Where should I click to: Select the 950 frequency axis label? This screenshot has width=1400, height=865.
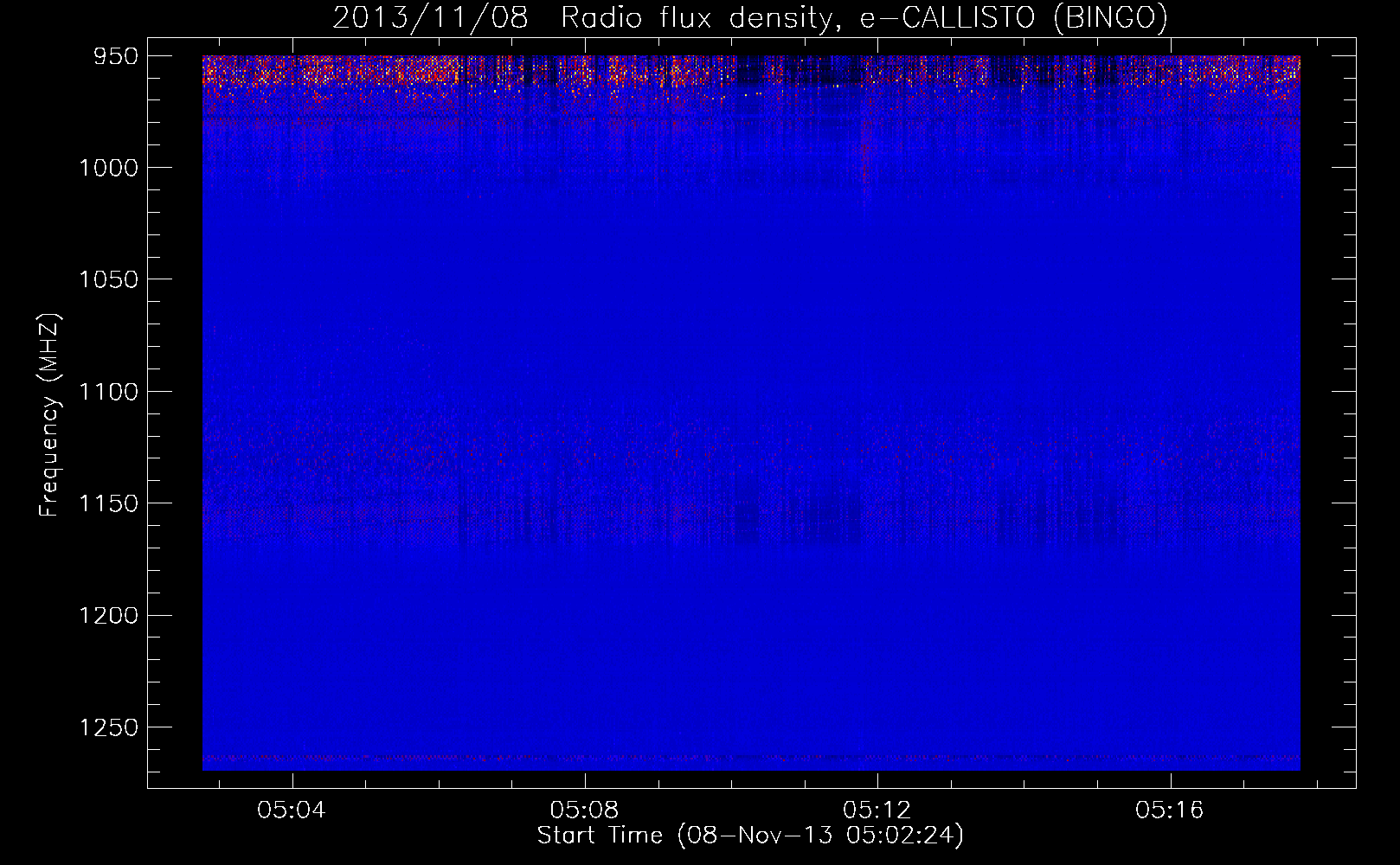116,56
